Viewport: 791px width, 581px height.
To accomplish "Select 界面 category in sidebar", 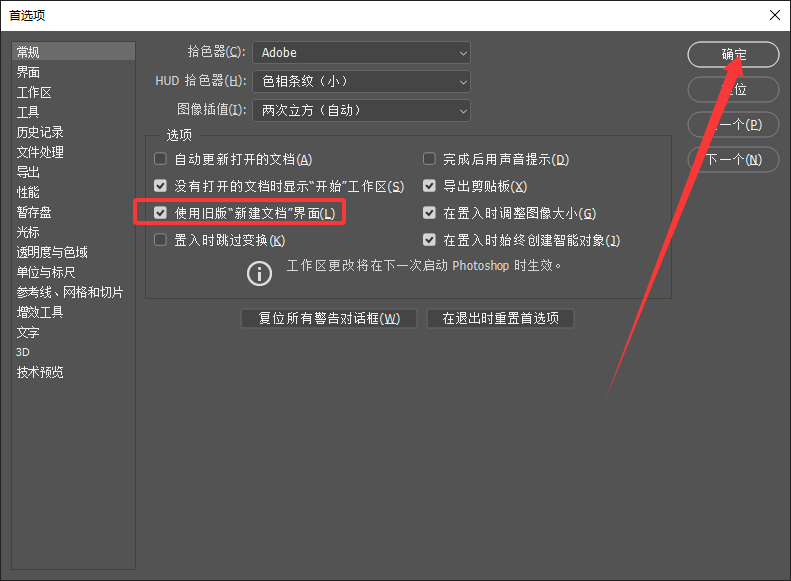I will coord(74,72).
